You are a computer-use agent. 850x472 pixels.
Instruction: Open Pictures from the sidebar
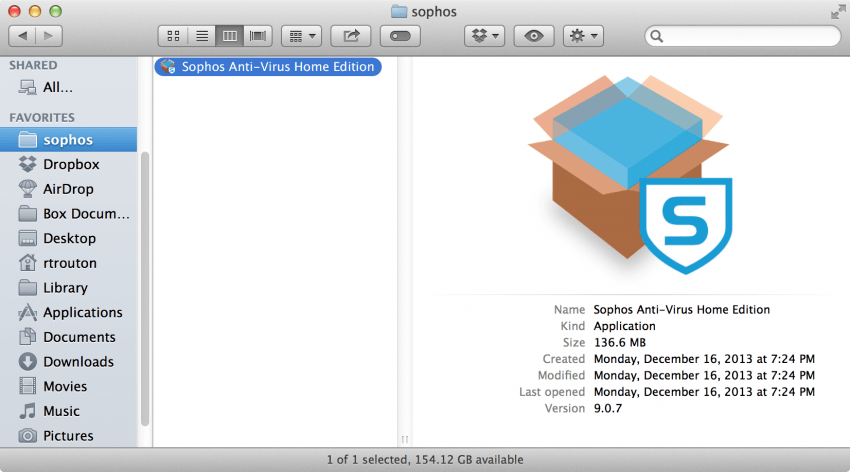pos(68,436)
